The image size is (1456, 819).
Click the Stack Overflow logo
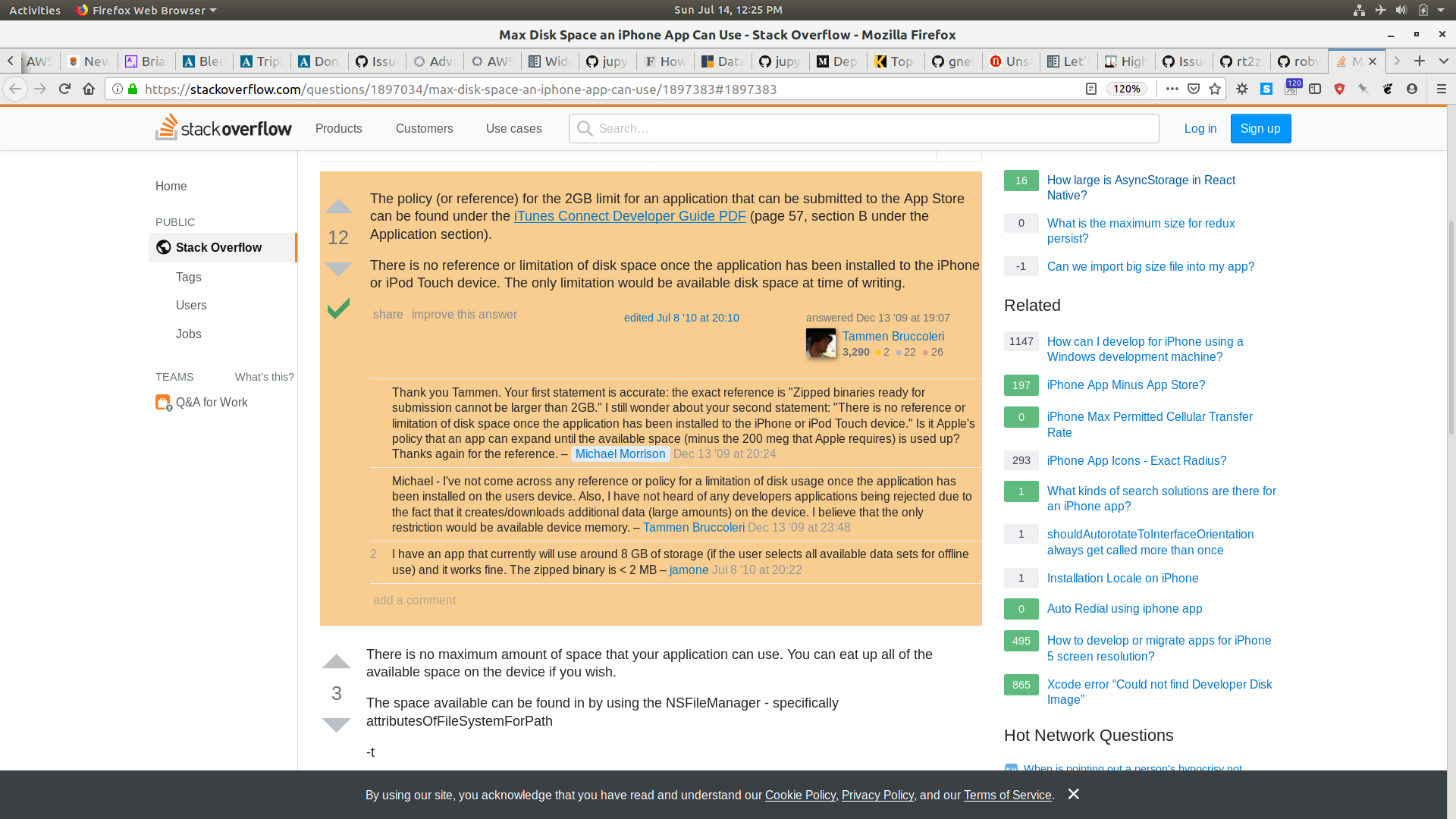223,128
